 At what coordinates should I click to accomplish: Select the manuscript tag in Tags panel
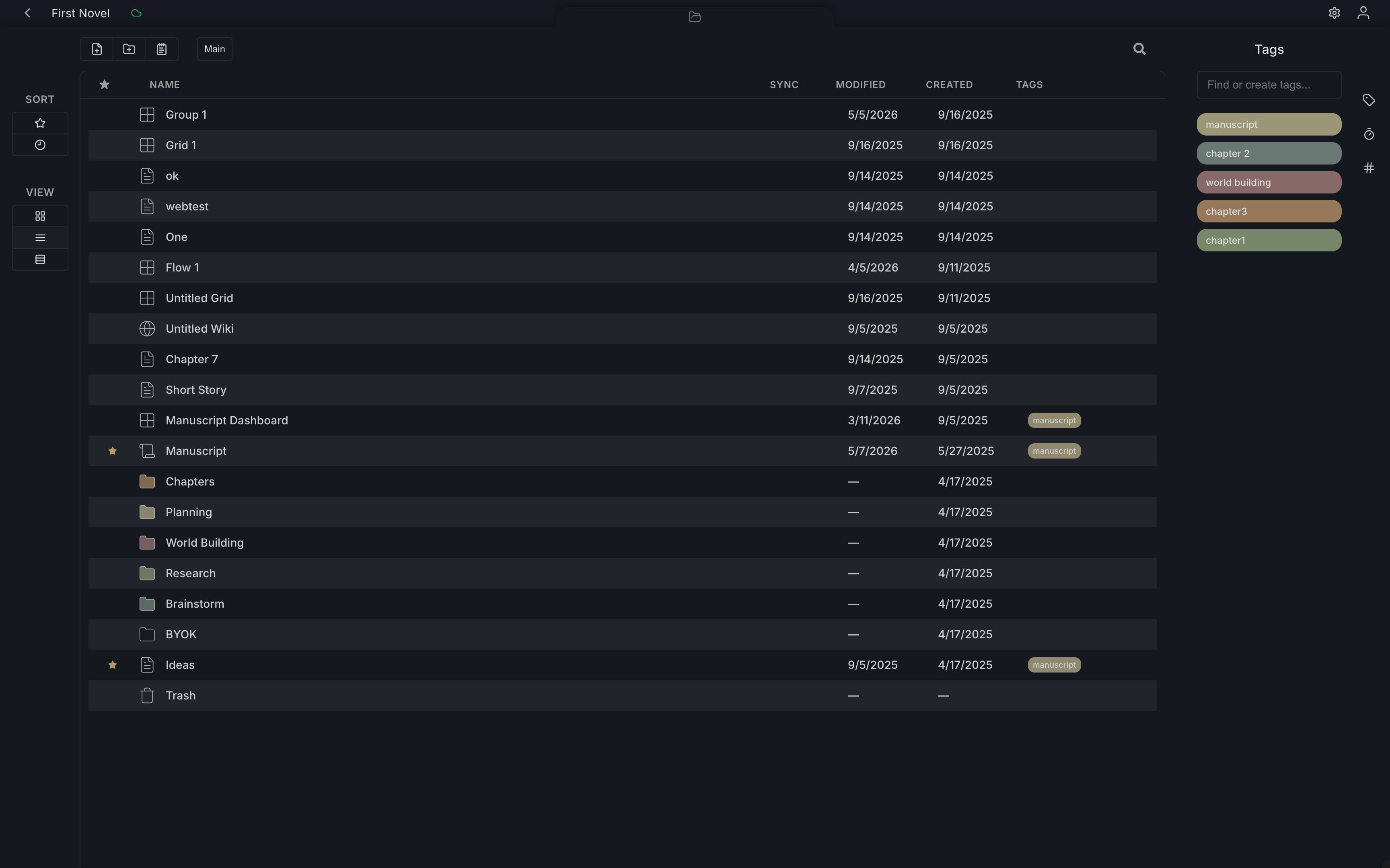(1269, 125)
